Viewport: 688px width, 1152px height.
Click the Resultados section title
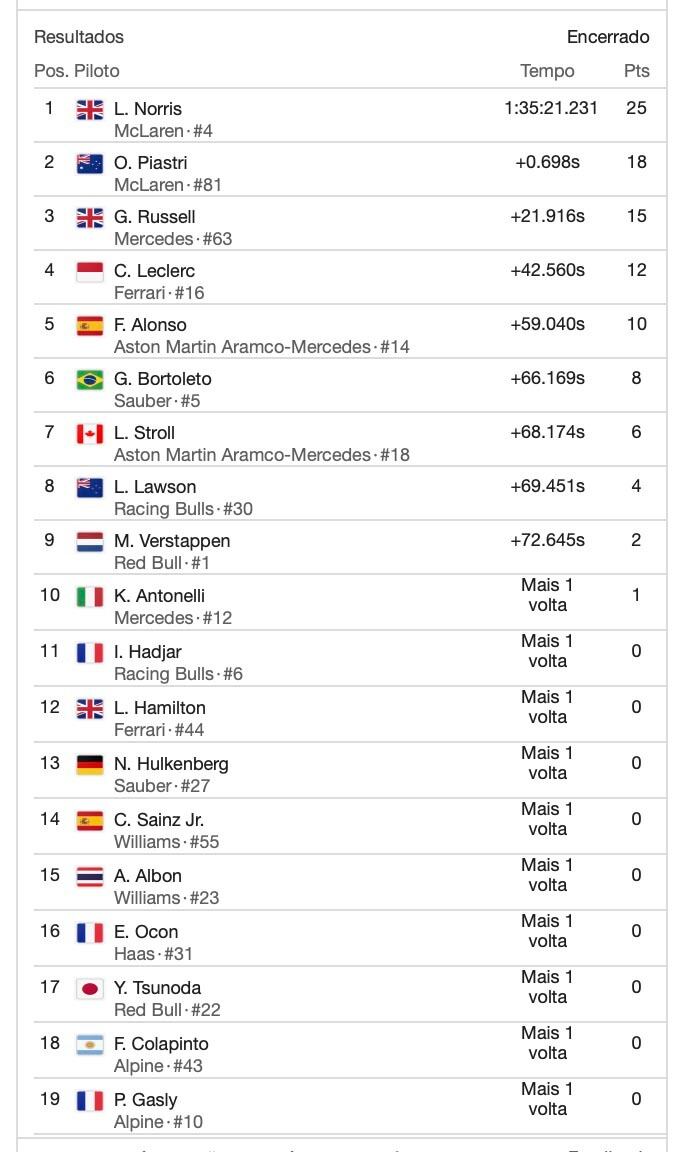[79, 37]
